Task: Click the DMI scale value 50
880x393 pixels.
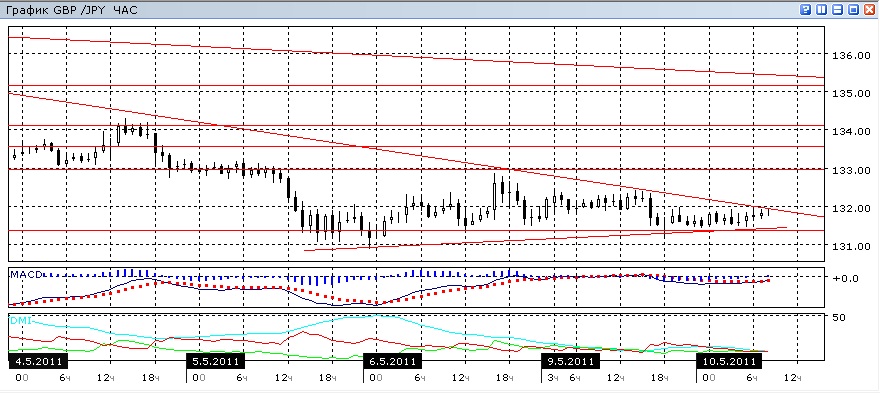Action: (x=838, y=318)
